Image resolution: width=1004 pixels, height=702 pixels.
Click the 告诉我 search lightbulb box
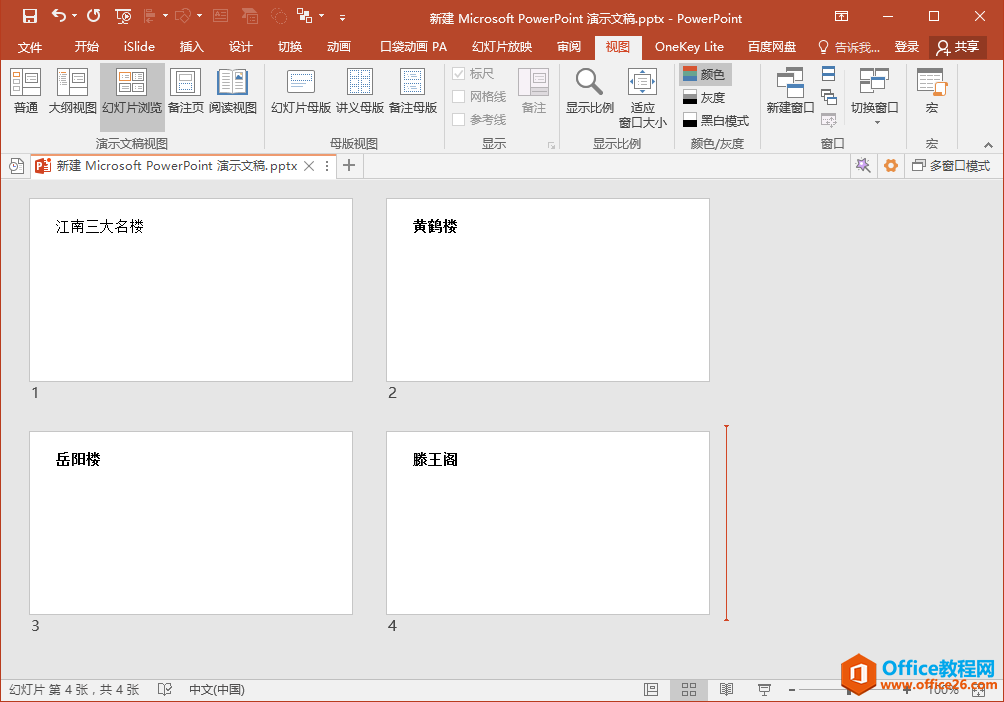[x=849, y=47]
